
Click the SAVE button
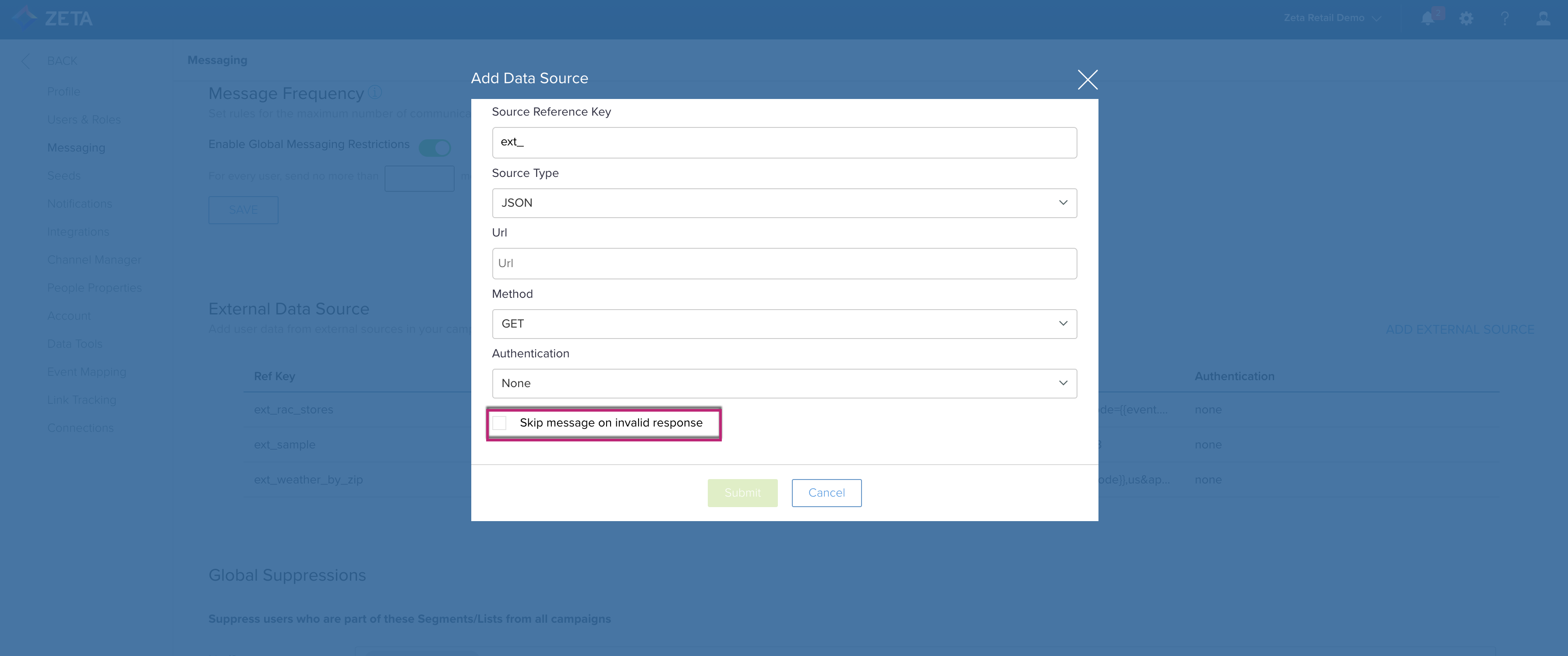click(243, 210)
